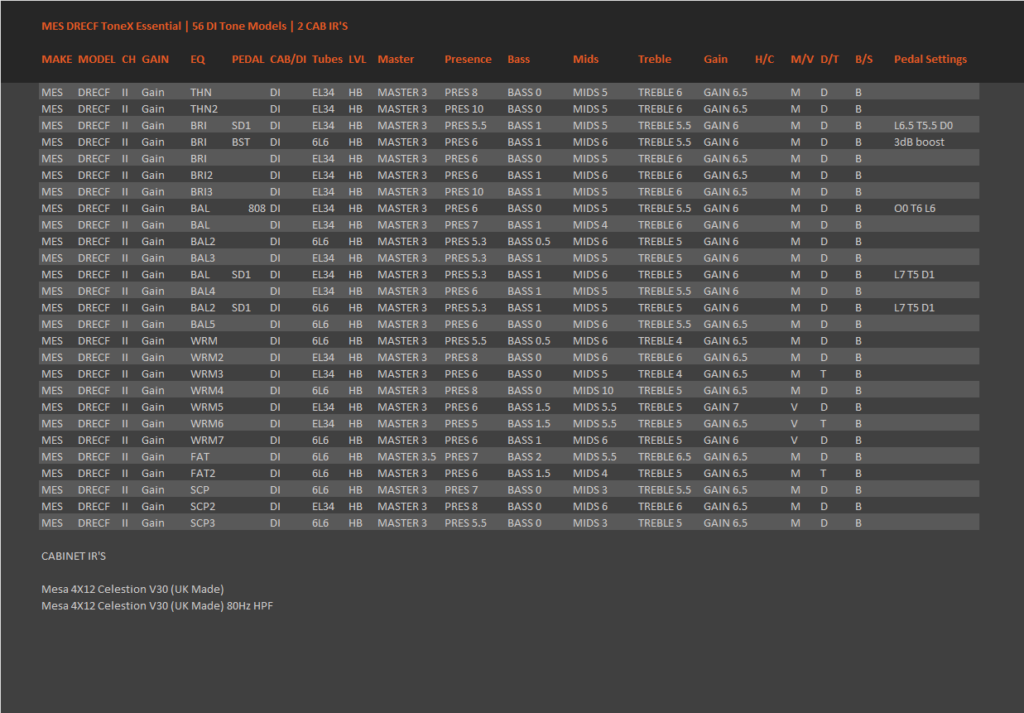Click PRES 10 in the BRI3 row
This screenshot has height=713, width=1024.
tap(464, 192)
